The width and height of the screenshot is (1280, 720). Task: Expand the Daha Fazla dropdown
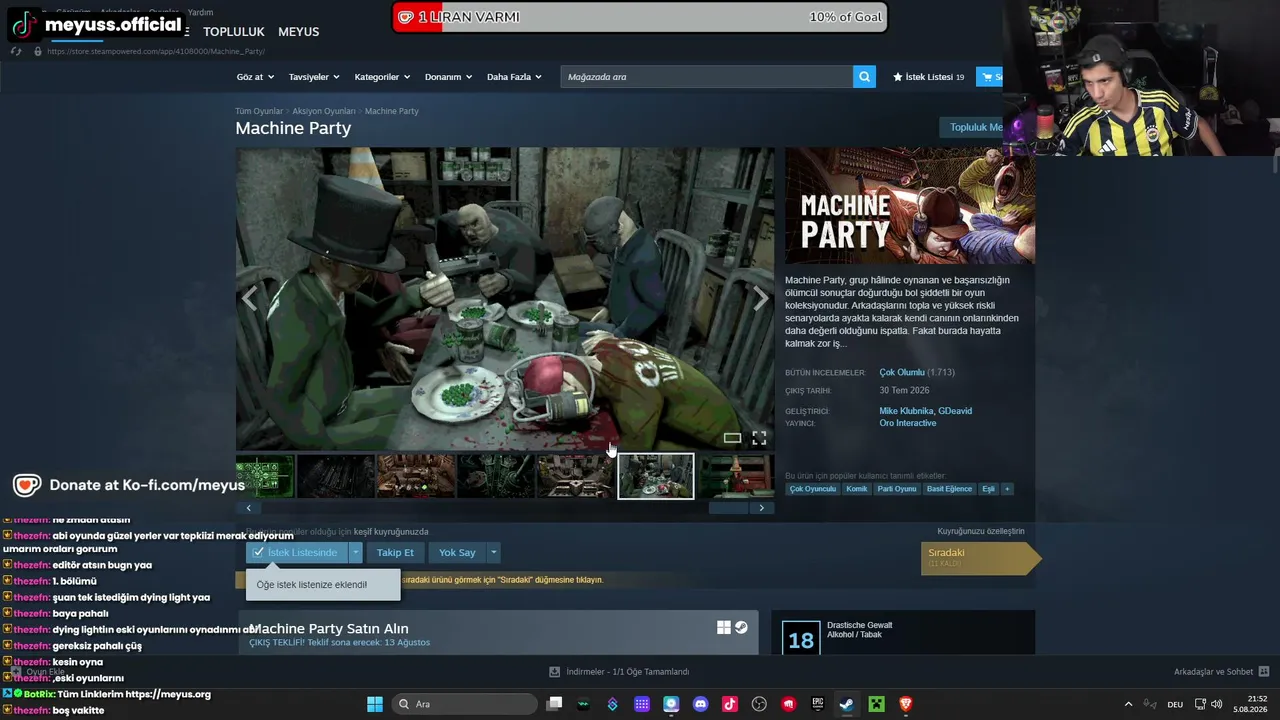pyautogui.click(x=514, y=77)
